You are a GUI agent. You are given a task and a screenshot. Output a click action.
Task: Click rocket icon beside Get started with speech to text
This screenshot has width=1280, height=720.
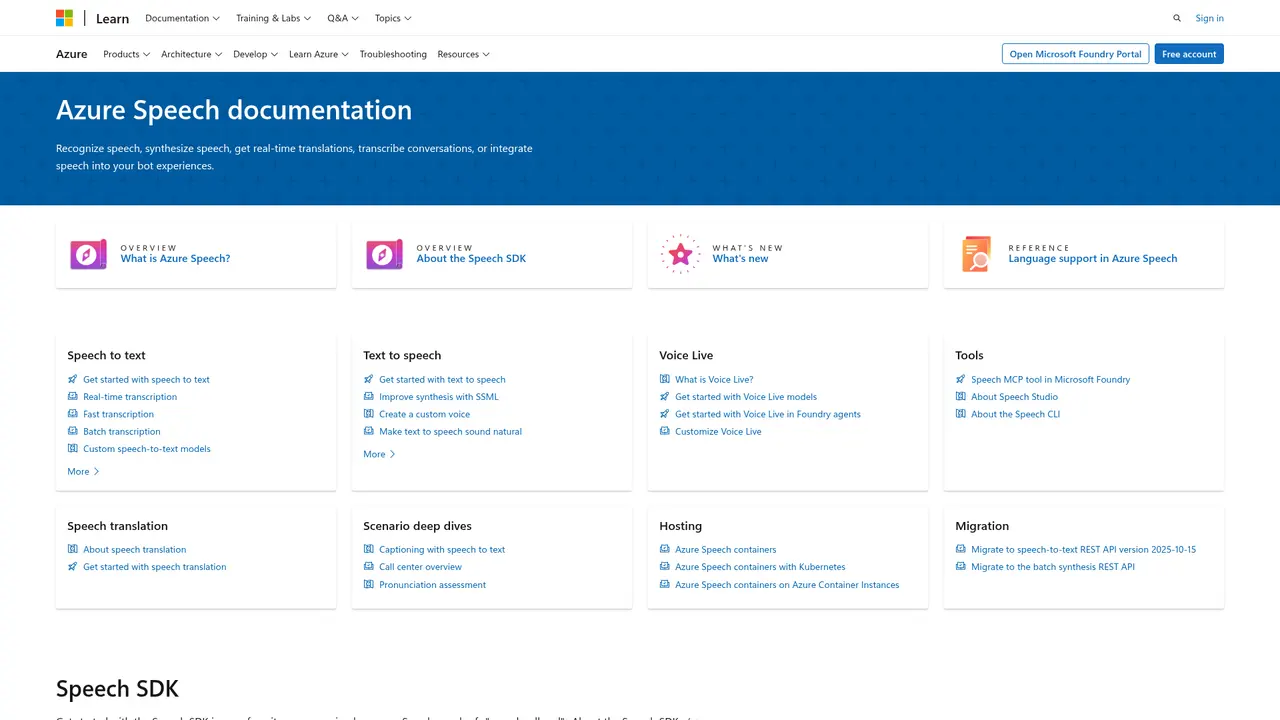72,379
